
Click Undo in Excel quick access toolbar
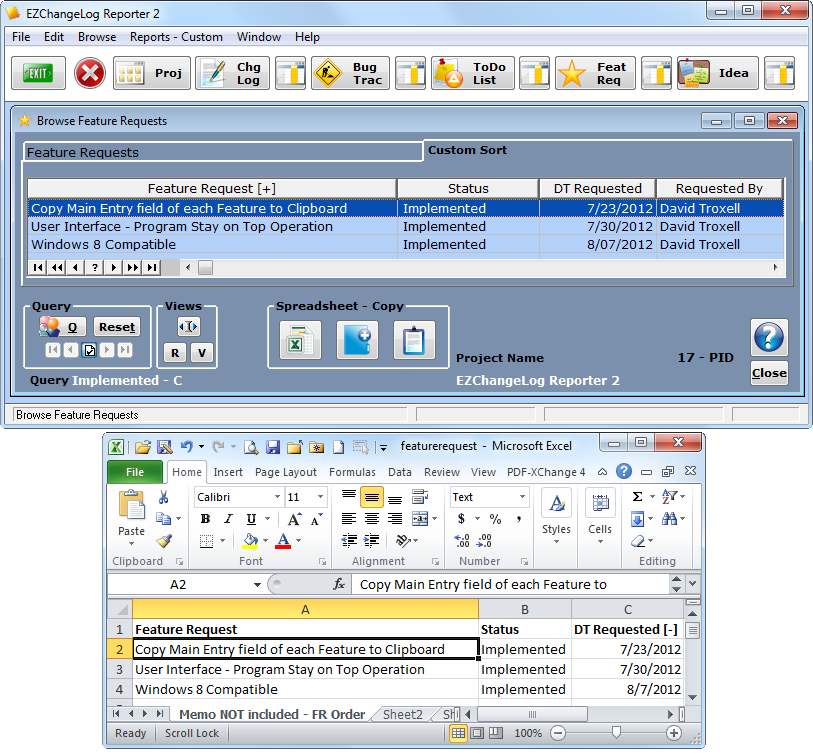pos(187,446)
